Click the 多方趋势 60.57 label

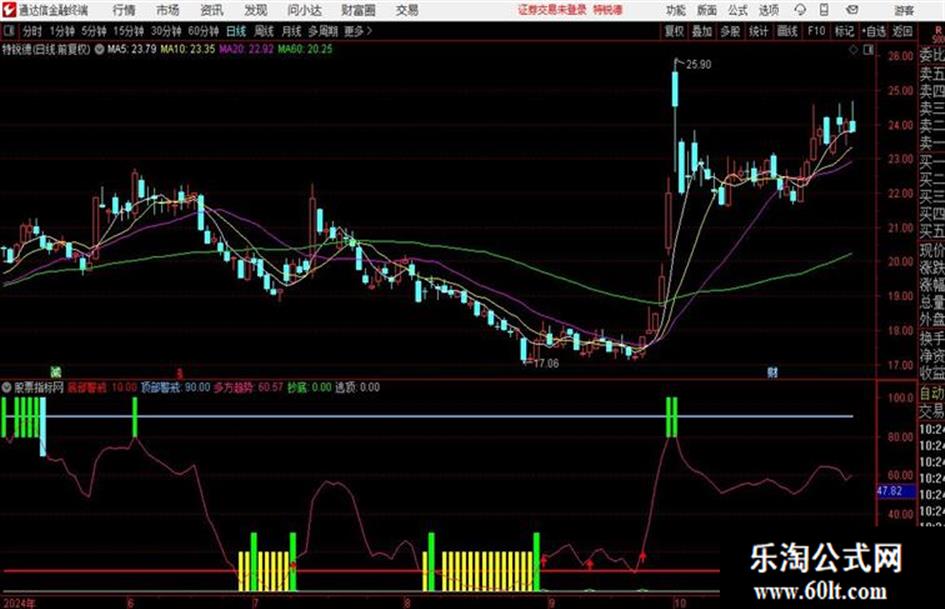[x=248, y=387]
